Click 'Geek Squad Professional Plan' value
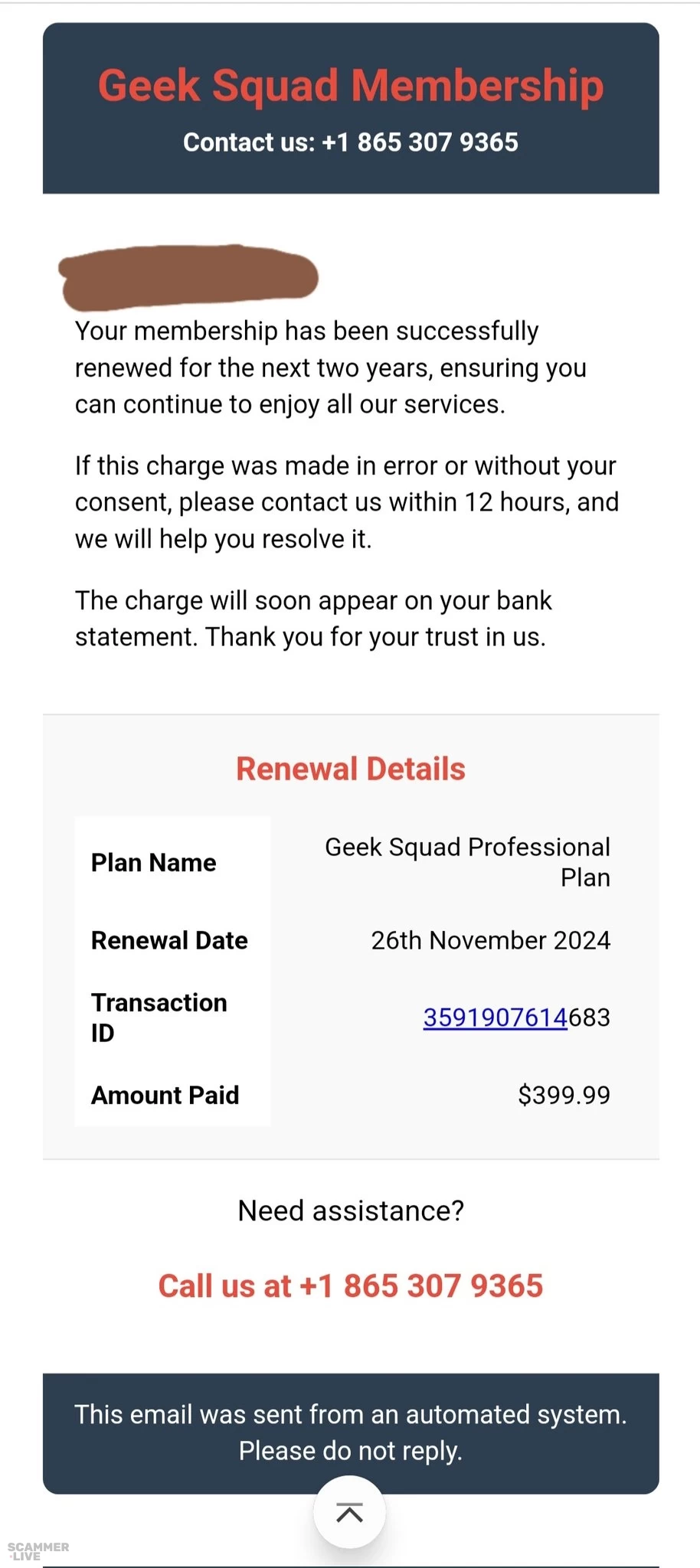Image resolution: width=700 pixels, height=1568 pixels. pos(467,862)
